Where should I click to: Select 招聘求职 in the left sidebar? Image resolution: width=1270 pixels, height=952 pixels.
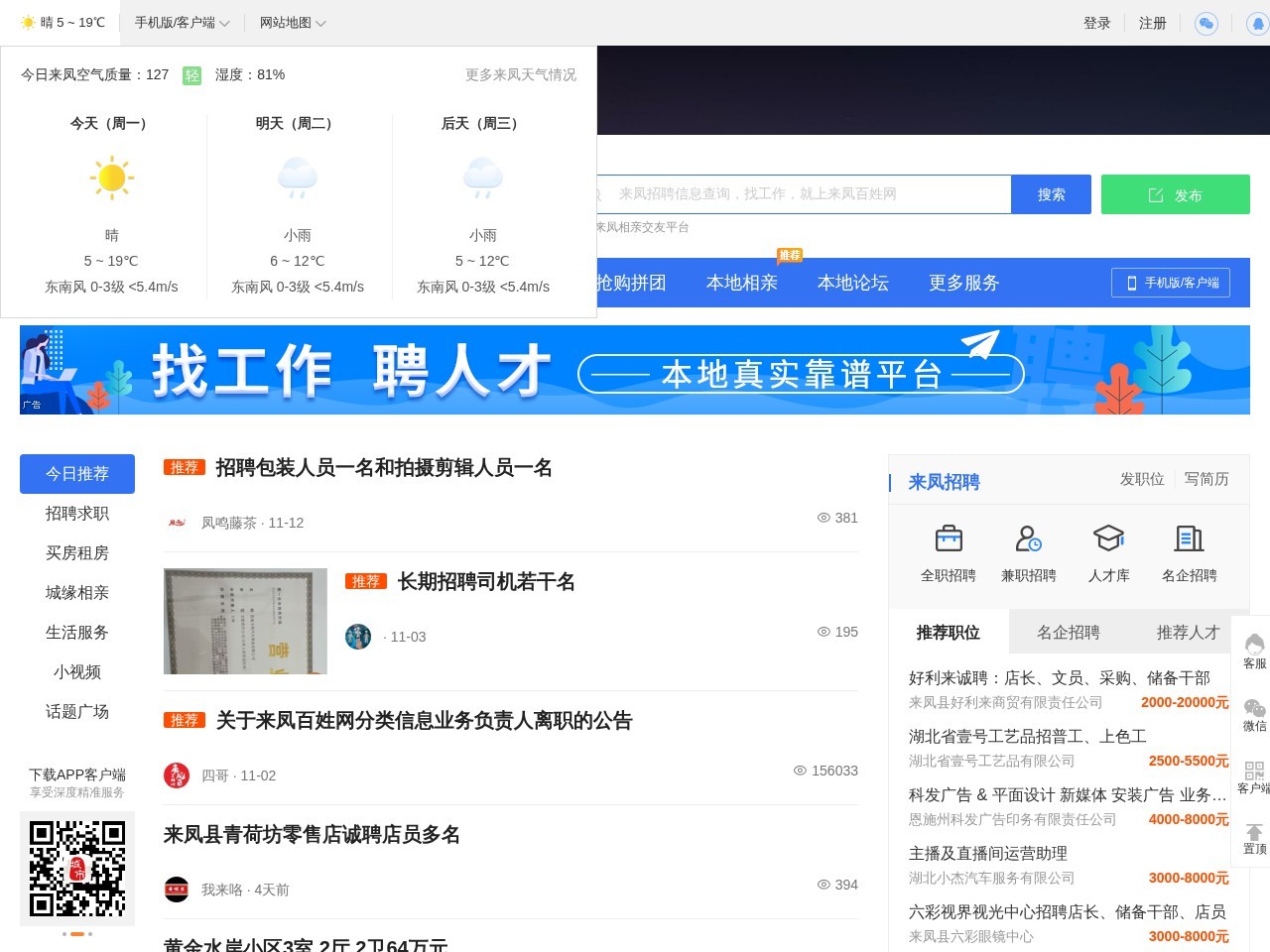76,514
